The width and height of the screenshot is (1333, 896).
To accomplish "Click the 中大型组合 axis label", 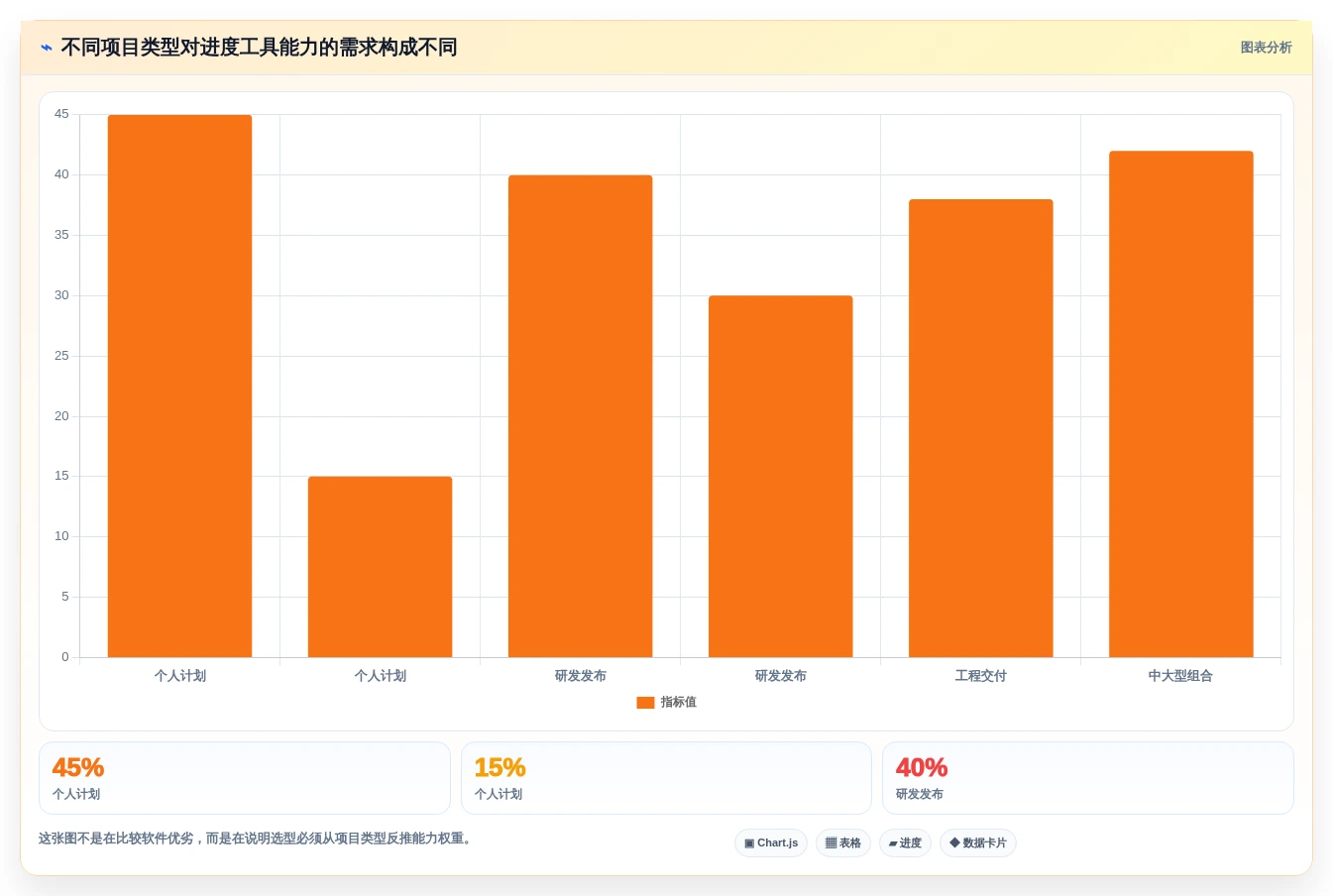I will (x=1181, y=676).
